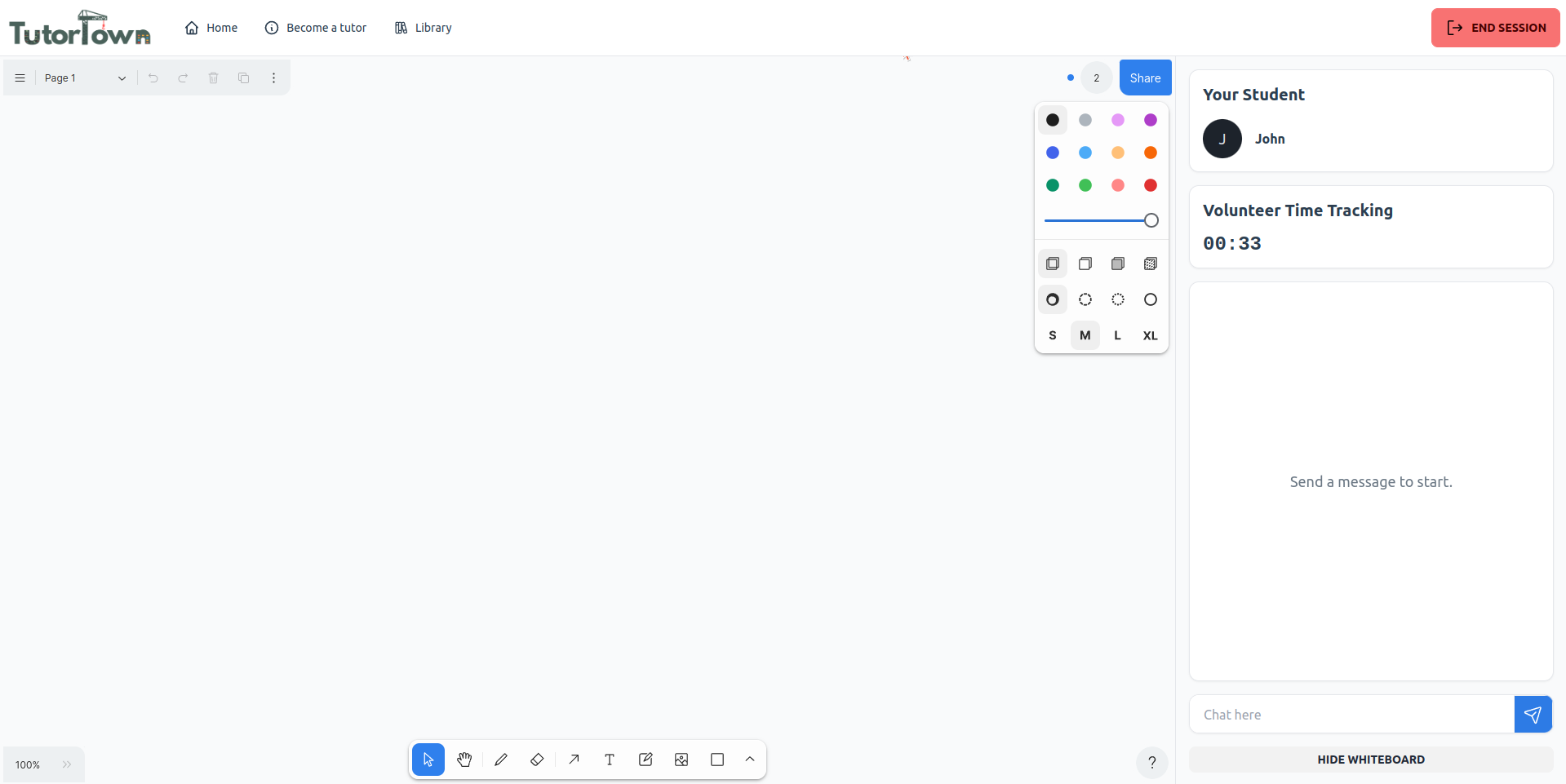Pick the orange color swatch

[1151, 153]
